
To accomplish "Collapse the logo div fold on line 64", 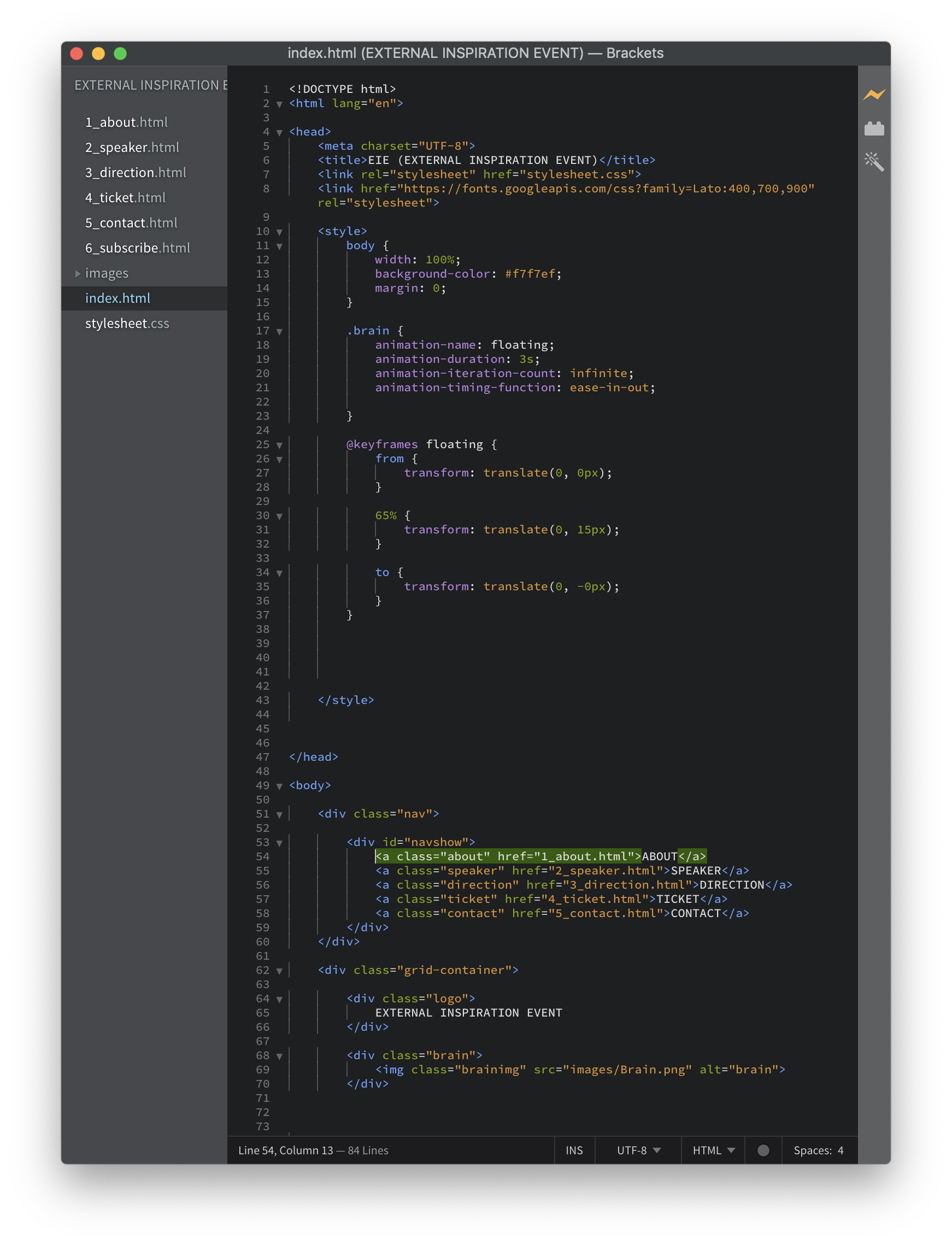I will [x=279, y=999].
